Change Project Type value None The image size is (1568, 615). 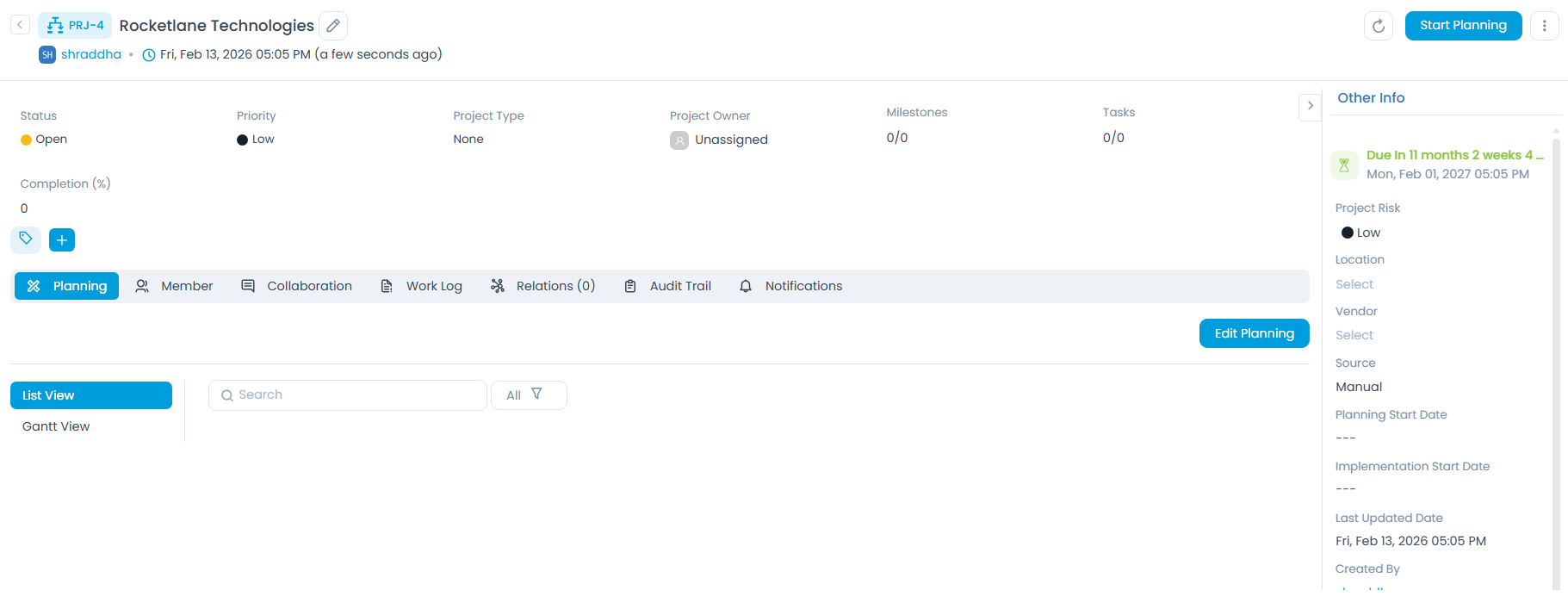(x=468, y=139)
